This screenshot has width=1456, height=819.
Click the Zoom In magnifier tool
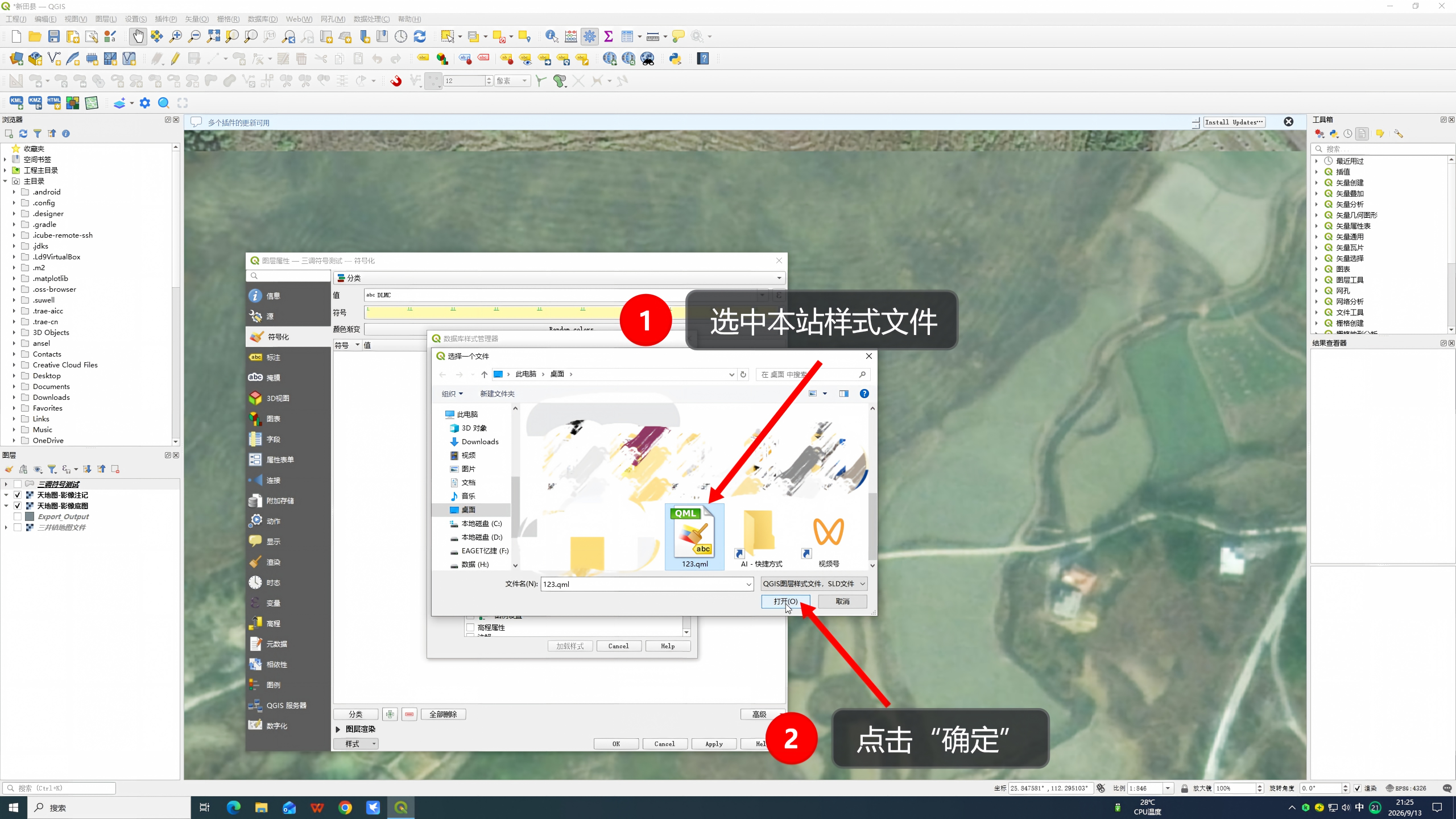click(x=176, y=36)
